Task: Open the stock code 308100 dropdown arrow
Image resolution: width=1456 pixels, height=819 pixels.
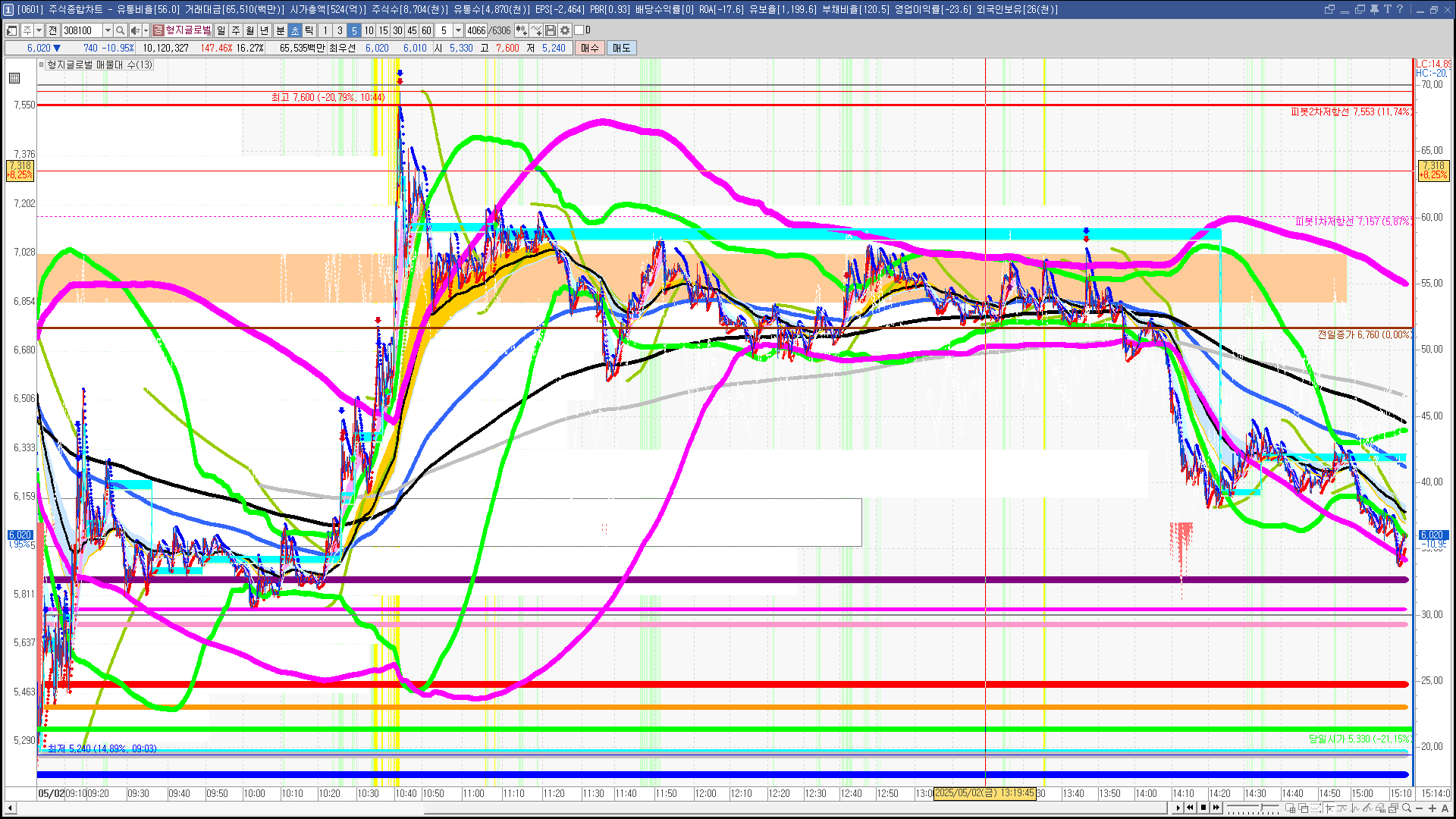Action: coord(108,30)
